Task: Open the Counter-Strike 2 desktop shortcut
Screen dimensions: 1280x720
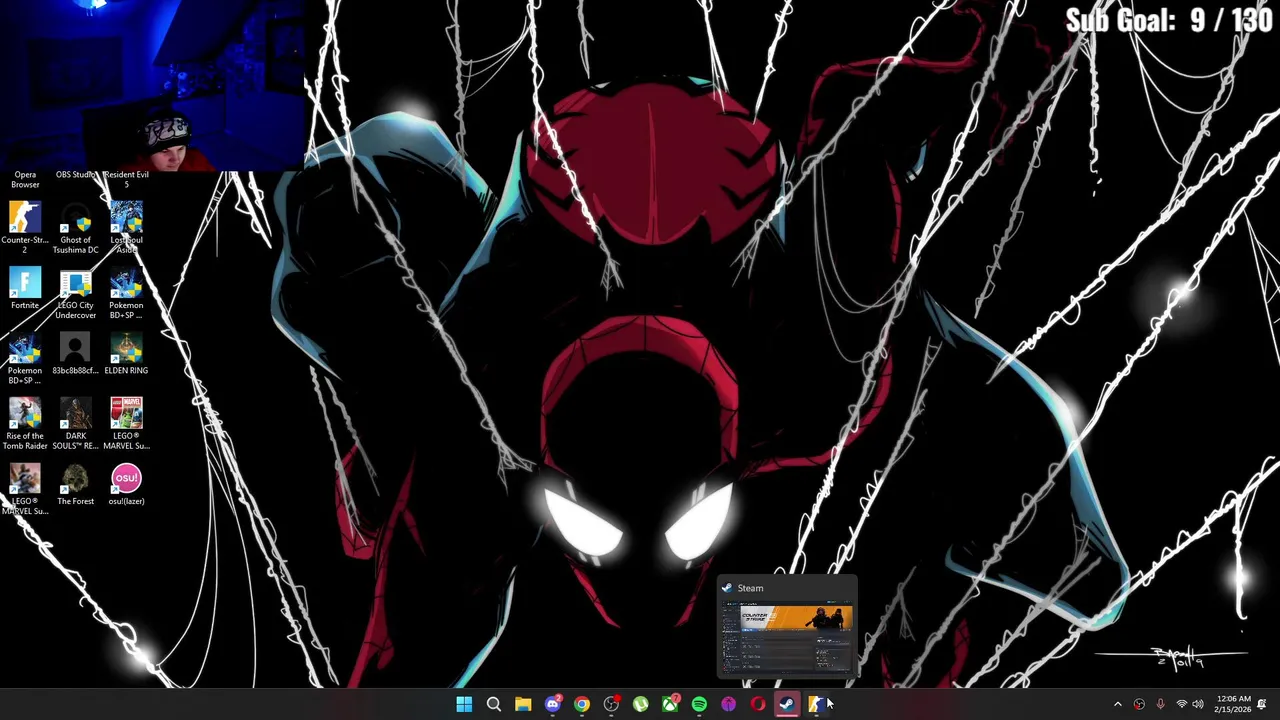Action: coord(25,227)
